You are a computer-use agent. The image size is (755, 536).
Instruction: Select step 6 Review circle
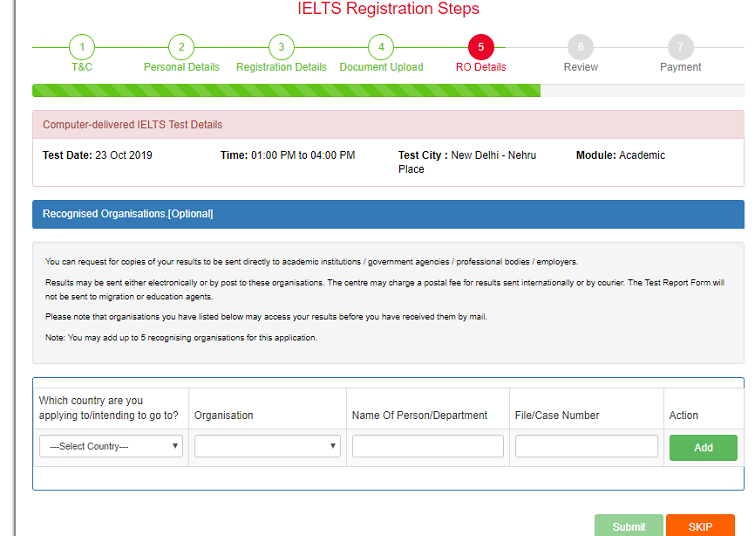tap(580, 47)
